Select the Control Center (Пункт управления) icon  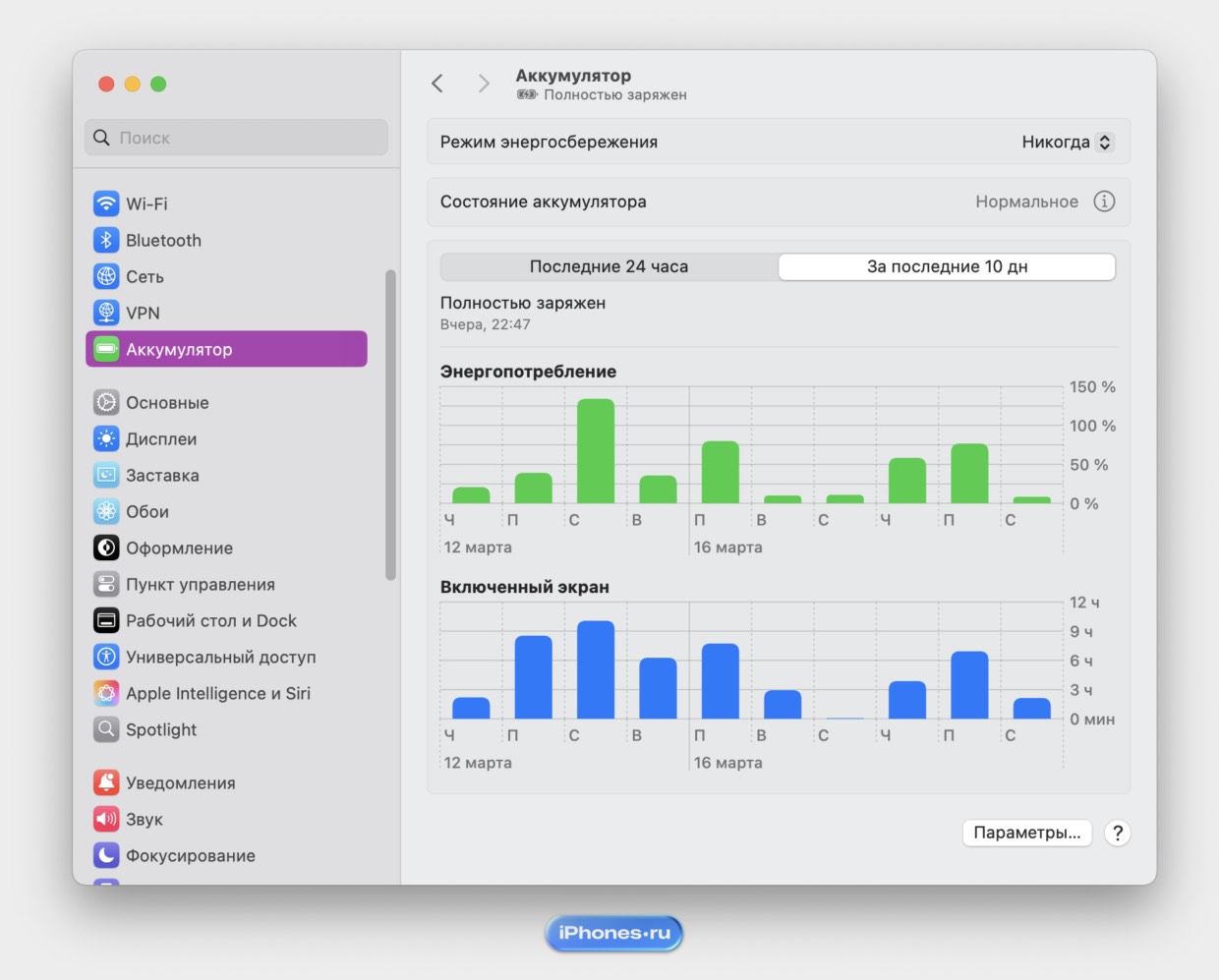(106, 585)
